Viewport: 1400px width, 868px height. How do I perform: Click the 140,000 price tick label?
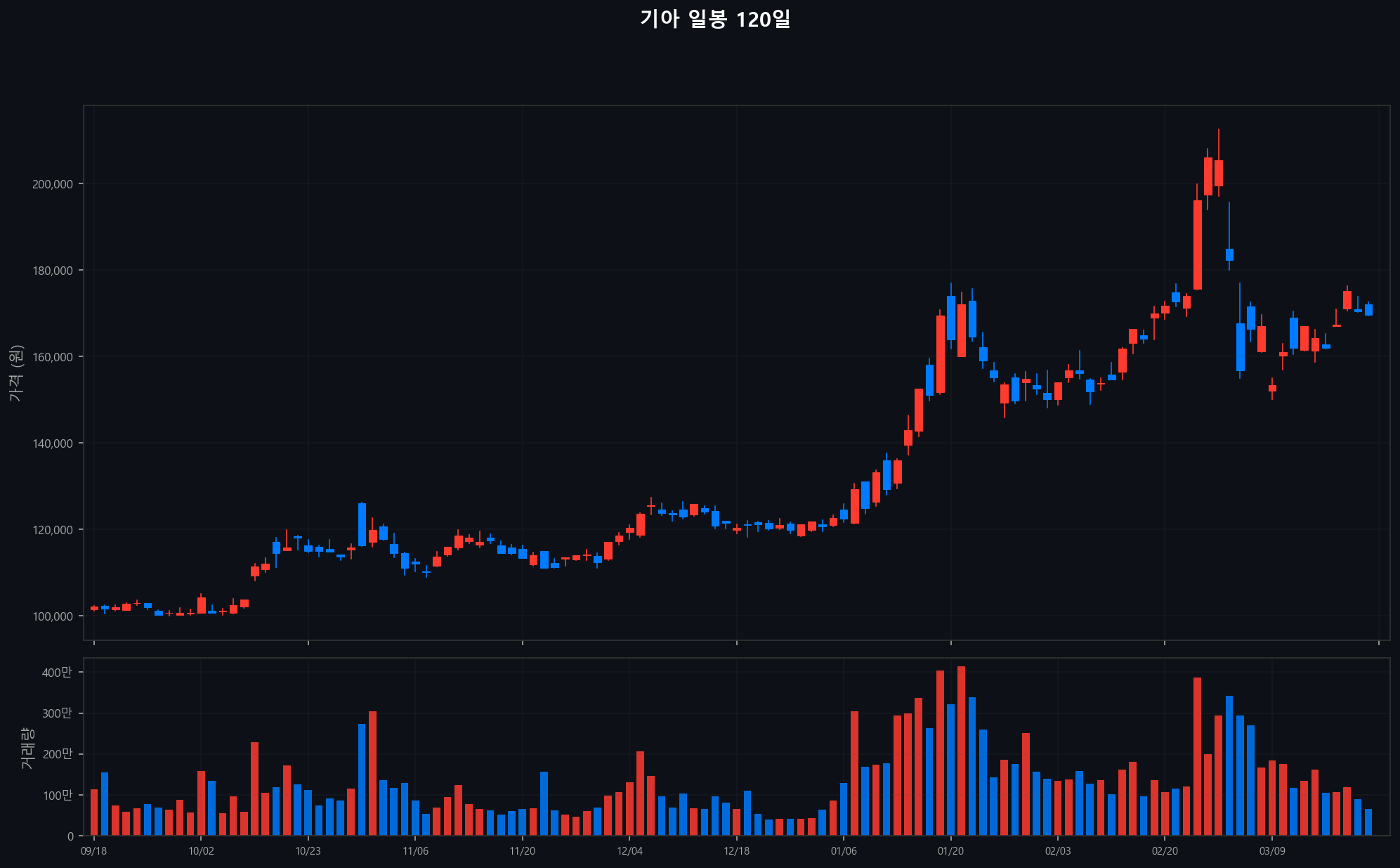(x=53, y=443)
